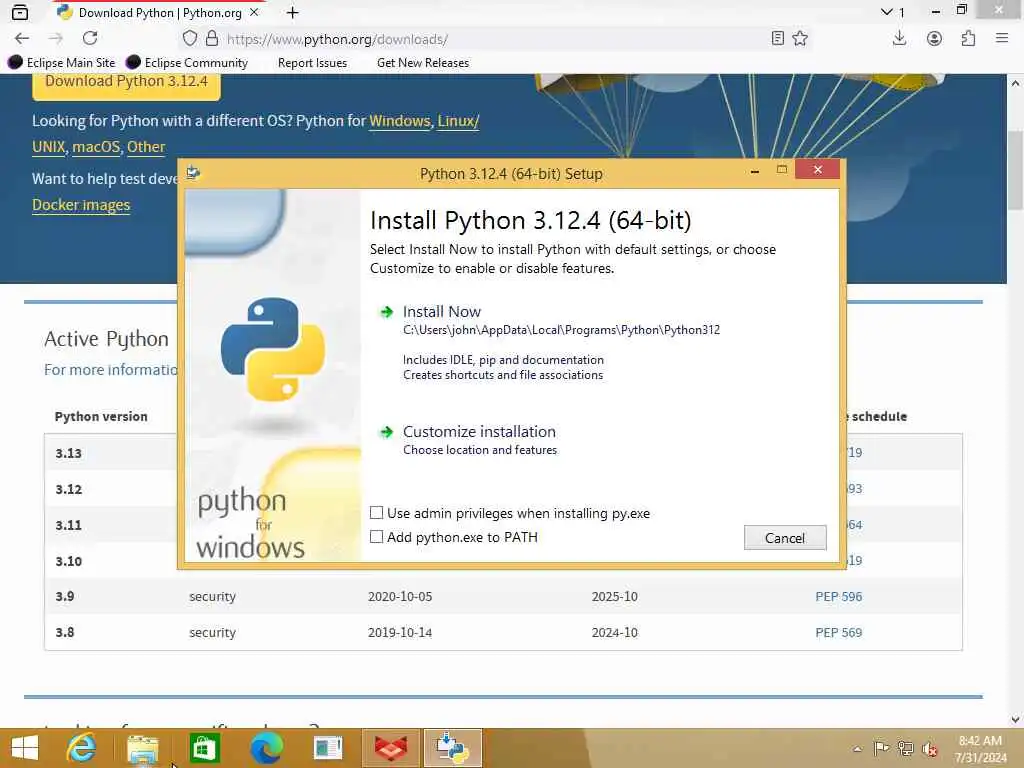Image resolution: width=1024 pixels, height=768 pixels.
Task: Cancel the Python setup
Action: (x=785, y=537)
